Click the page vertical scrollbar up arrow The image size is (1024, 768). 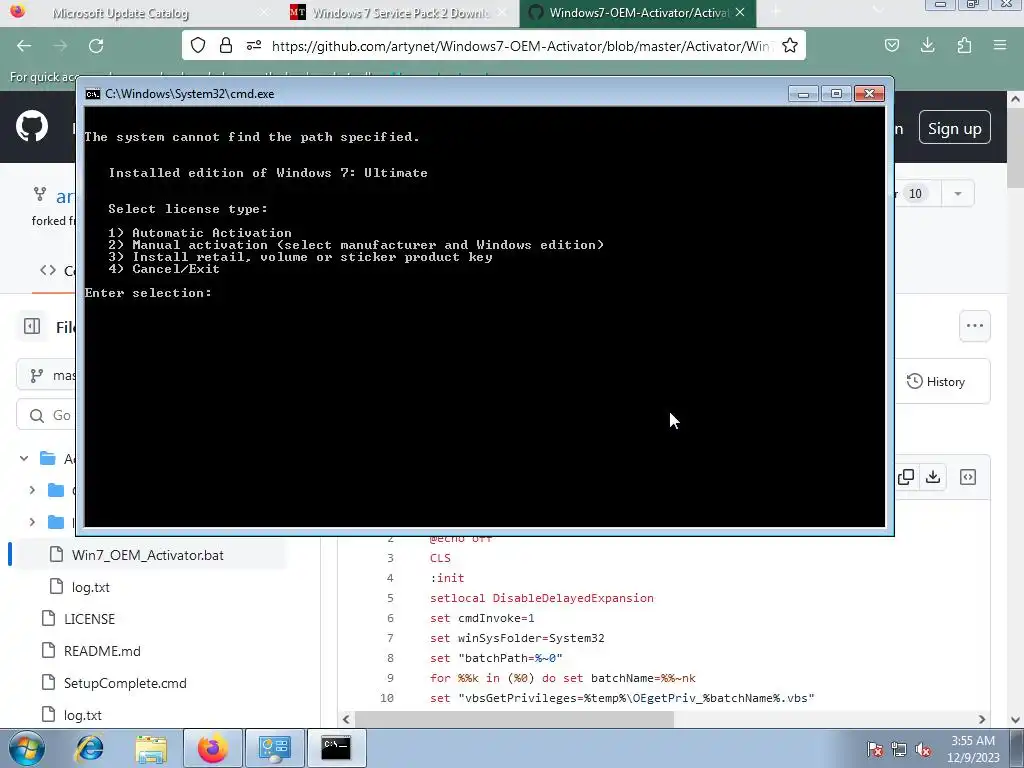1015,99
